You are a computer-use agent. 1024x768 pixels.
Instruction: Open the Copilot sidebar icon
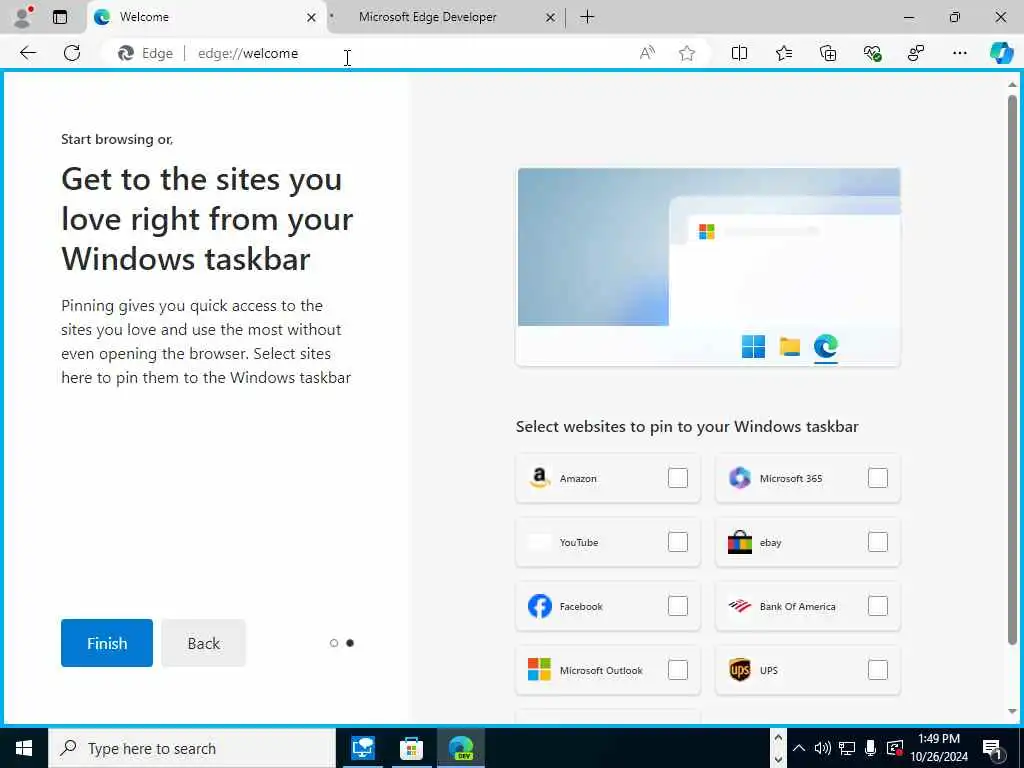(x=1001, y=54)
